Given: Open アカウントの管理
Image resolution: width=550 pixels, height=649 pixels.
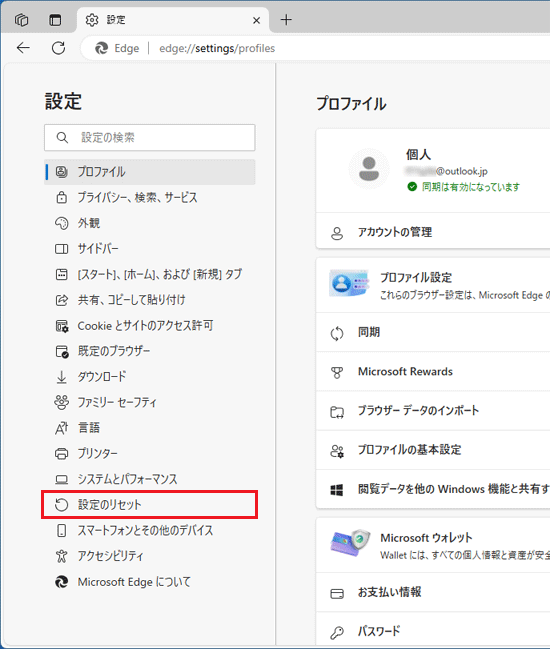Looking at the screenshot, I should pyautogui.click(x=433, y=232).
